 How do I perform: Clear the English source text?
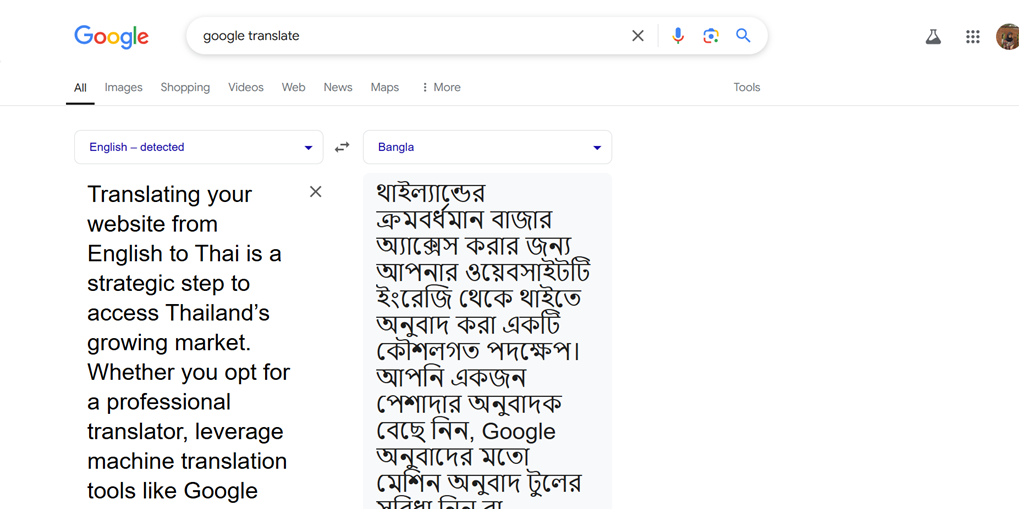[x=315, y=192]
